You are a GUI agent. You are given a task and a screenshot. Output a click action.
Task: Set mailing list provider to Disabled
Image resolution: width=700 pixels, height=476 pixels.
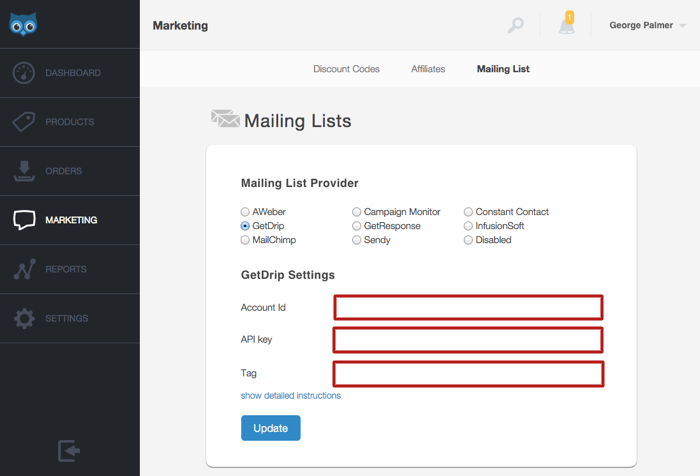[468, 240]
